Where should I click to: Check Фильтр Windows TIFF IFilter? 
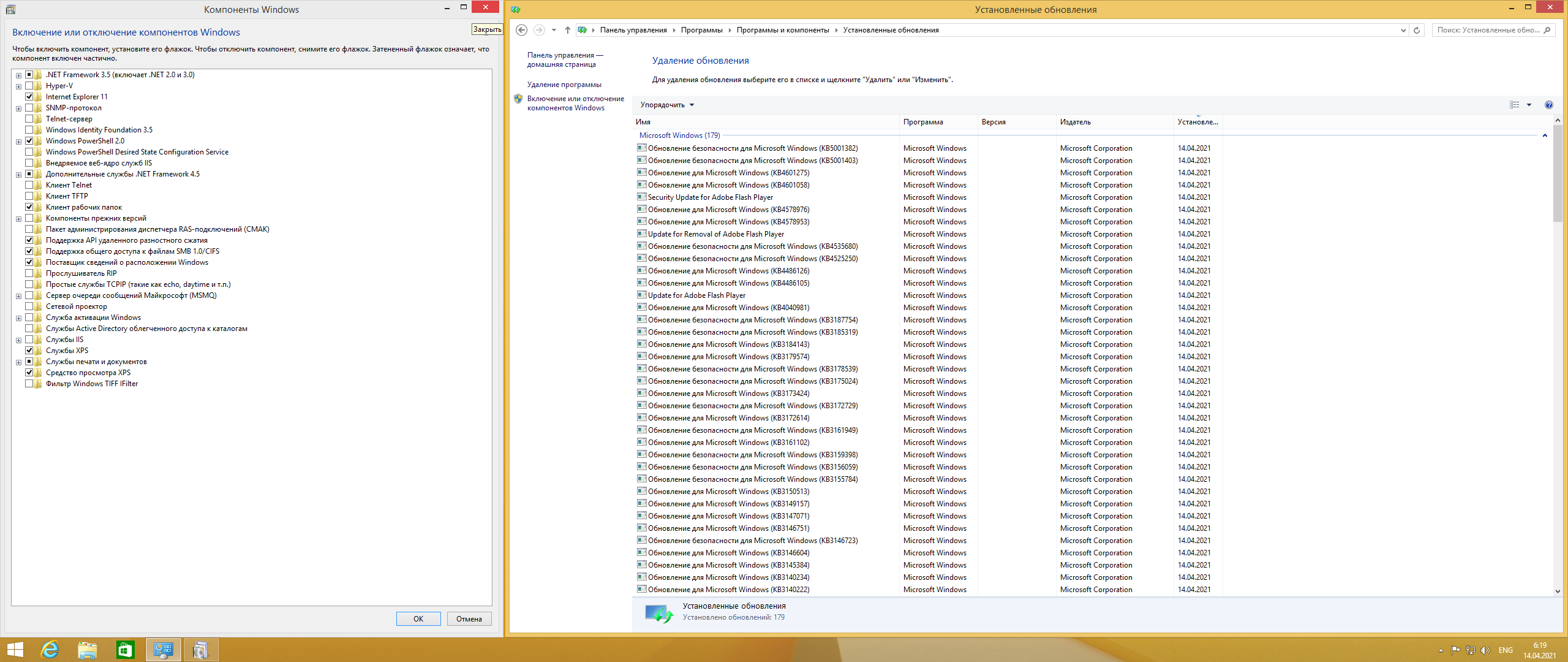point(29,384)
